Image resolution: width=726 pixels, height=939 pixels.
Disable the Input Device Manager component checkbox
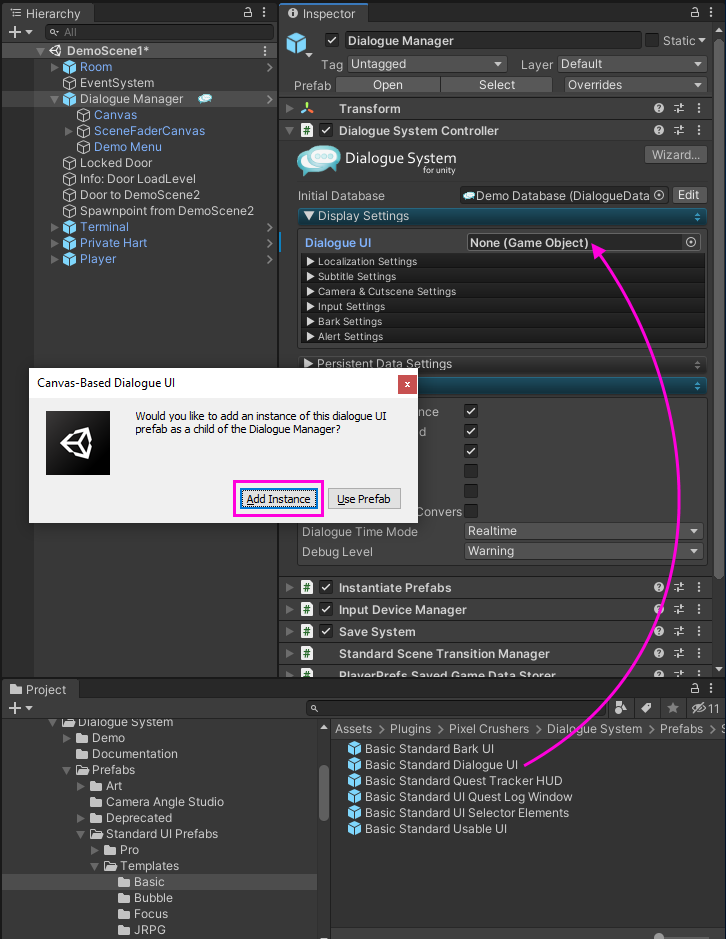(326, 609)
